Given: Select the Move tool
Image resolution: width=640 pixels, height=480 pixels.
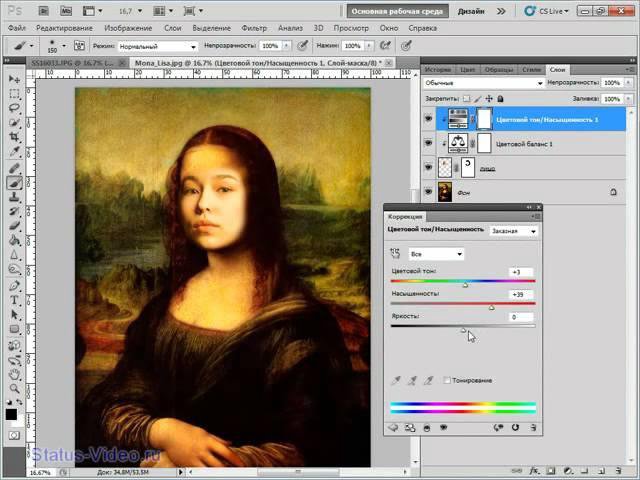Looking at the screenshot, I should [x=15, y=77].
